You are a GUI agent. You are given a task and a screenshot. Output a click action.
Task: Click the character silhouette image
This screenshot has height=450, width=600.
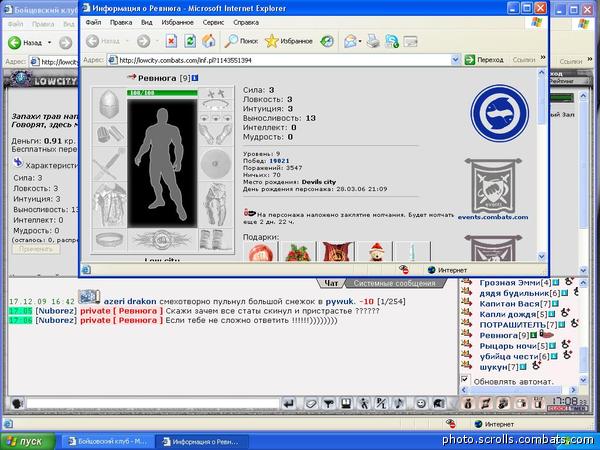tap(162, 164)
